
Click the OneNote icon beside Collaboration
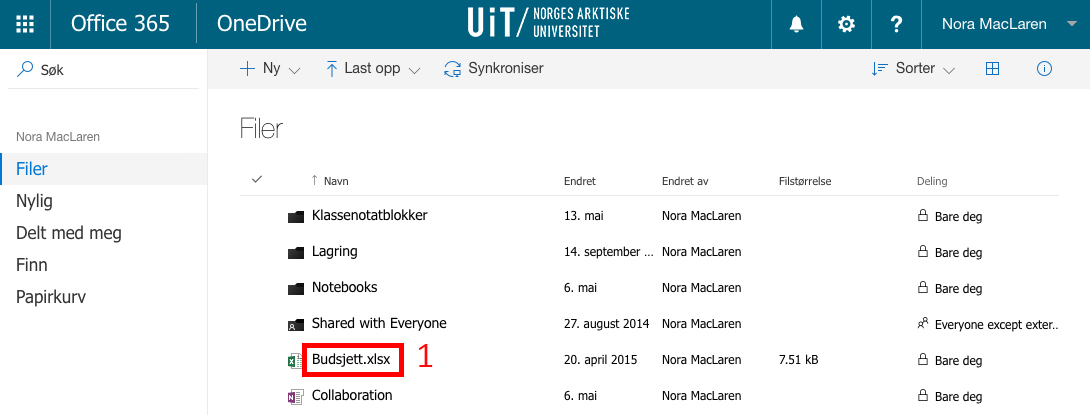294,396
